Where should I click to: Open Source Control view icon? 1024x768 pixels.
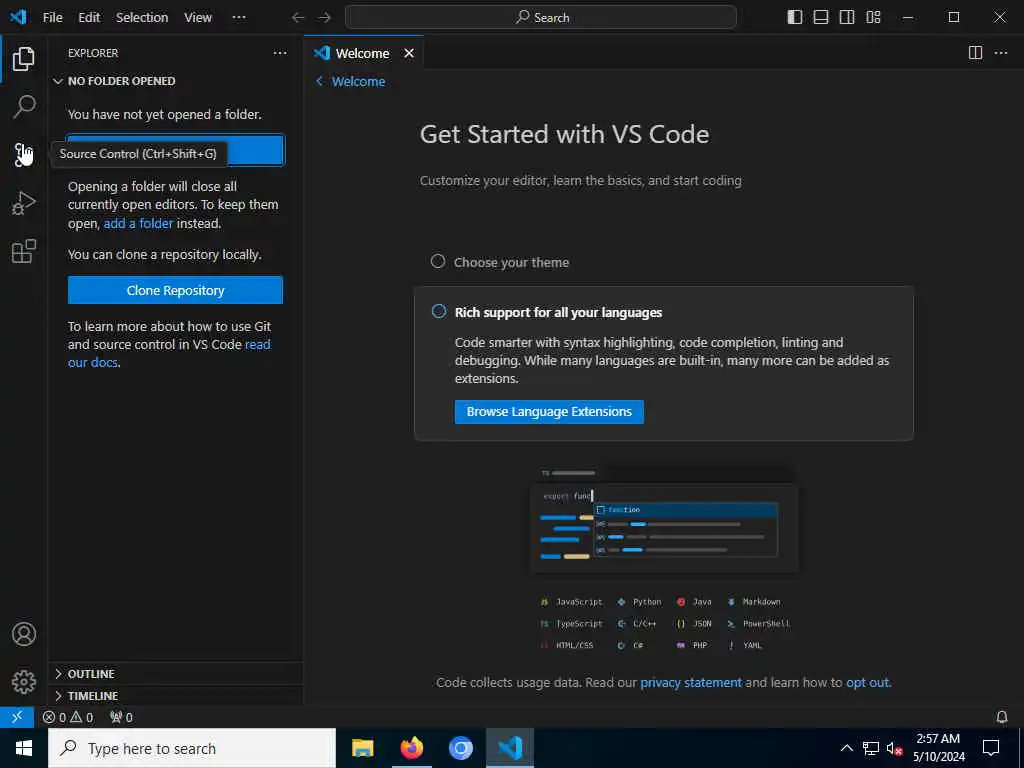click(x=24, y=155)
